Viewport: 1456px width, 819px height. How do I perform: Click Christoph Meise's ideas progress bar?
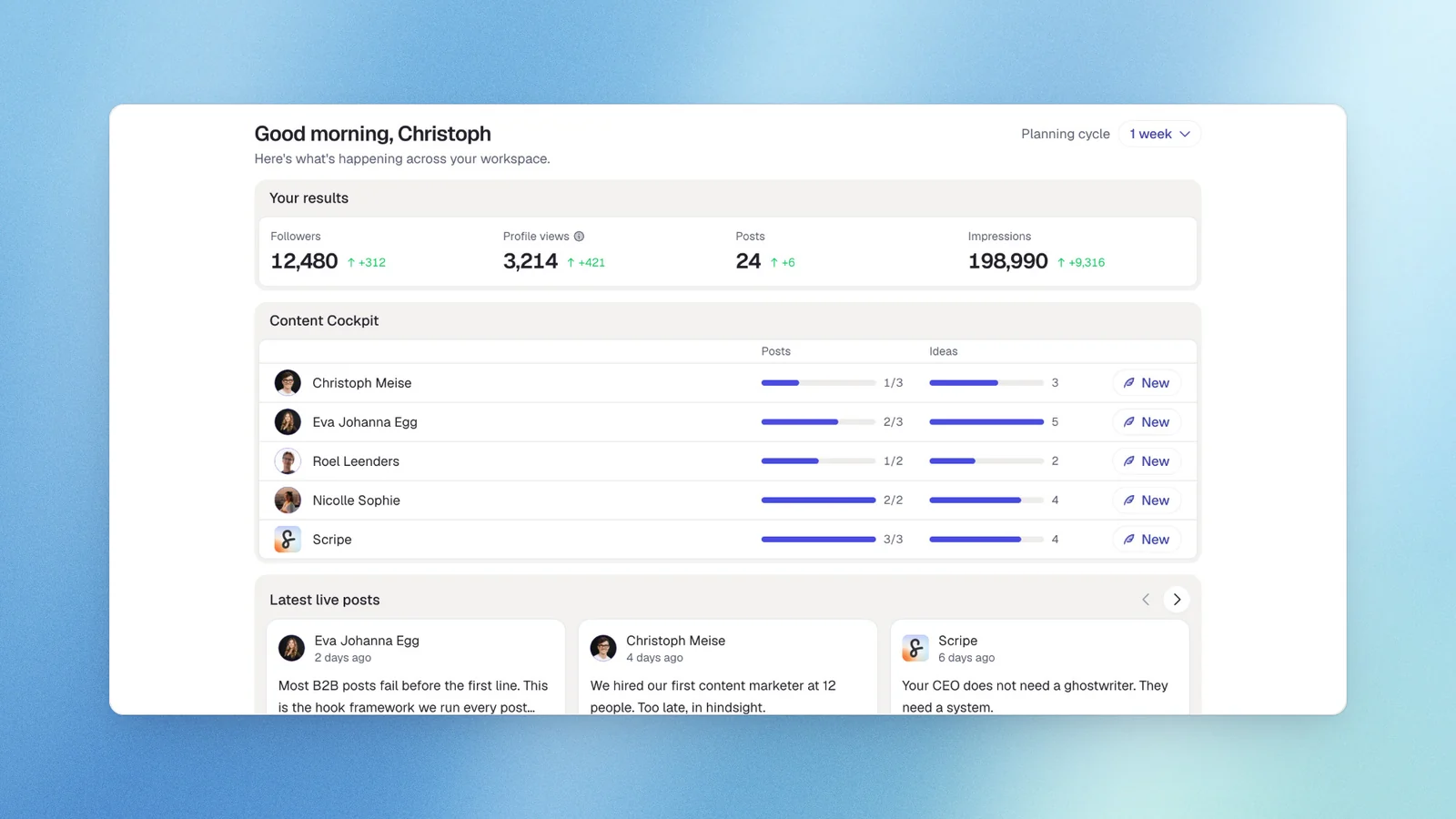[x=986, y=383]
